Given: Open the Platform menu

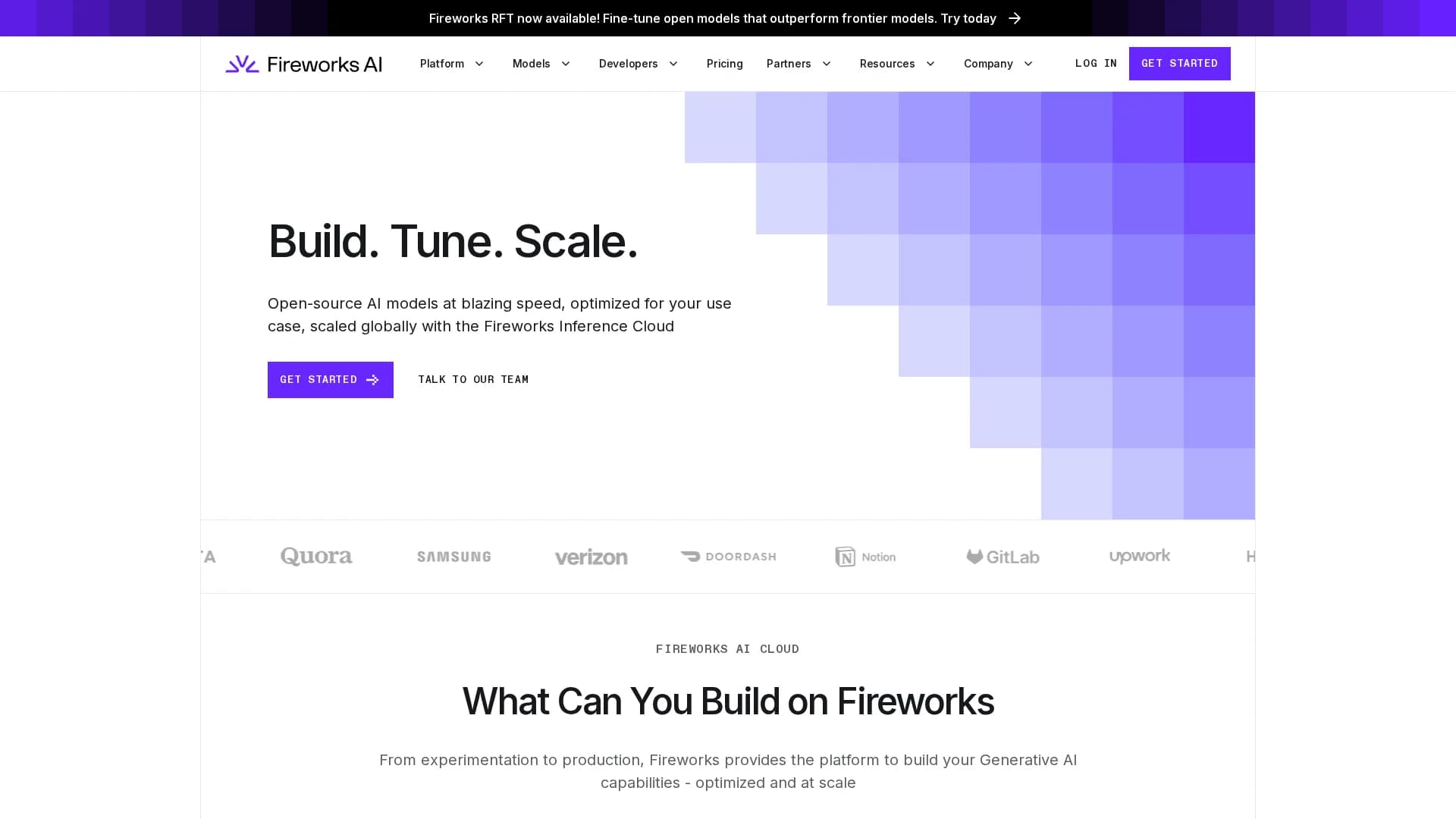Looking at the screenshot, I should [442, 64].
